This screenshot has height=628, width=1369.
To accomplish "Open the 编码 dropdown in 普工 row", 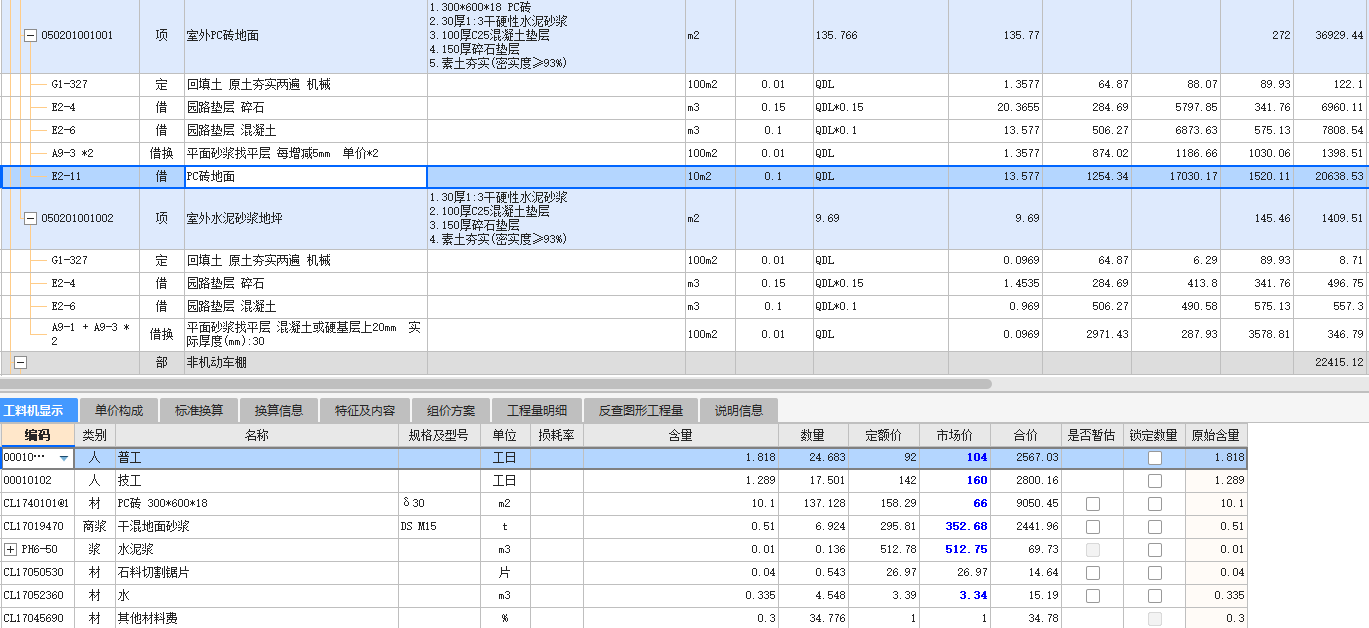I will 65,458.
